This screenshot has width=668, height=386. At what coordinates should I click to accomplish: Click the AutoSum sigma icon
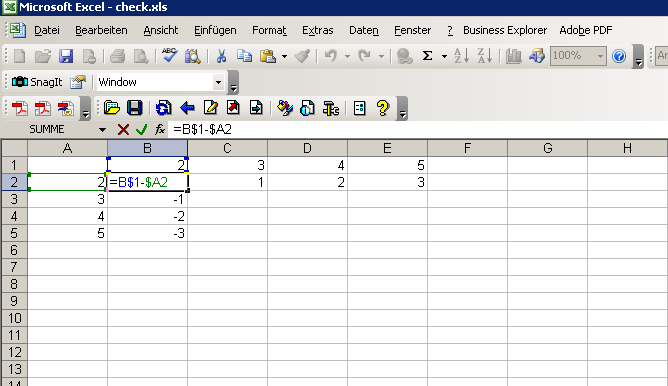coord(427,56)
